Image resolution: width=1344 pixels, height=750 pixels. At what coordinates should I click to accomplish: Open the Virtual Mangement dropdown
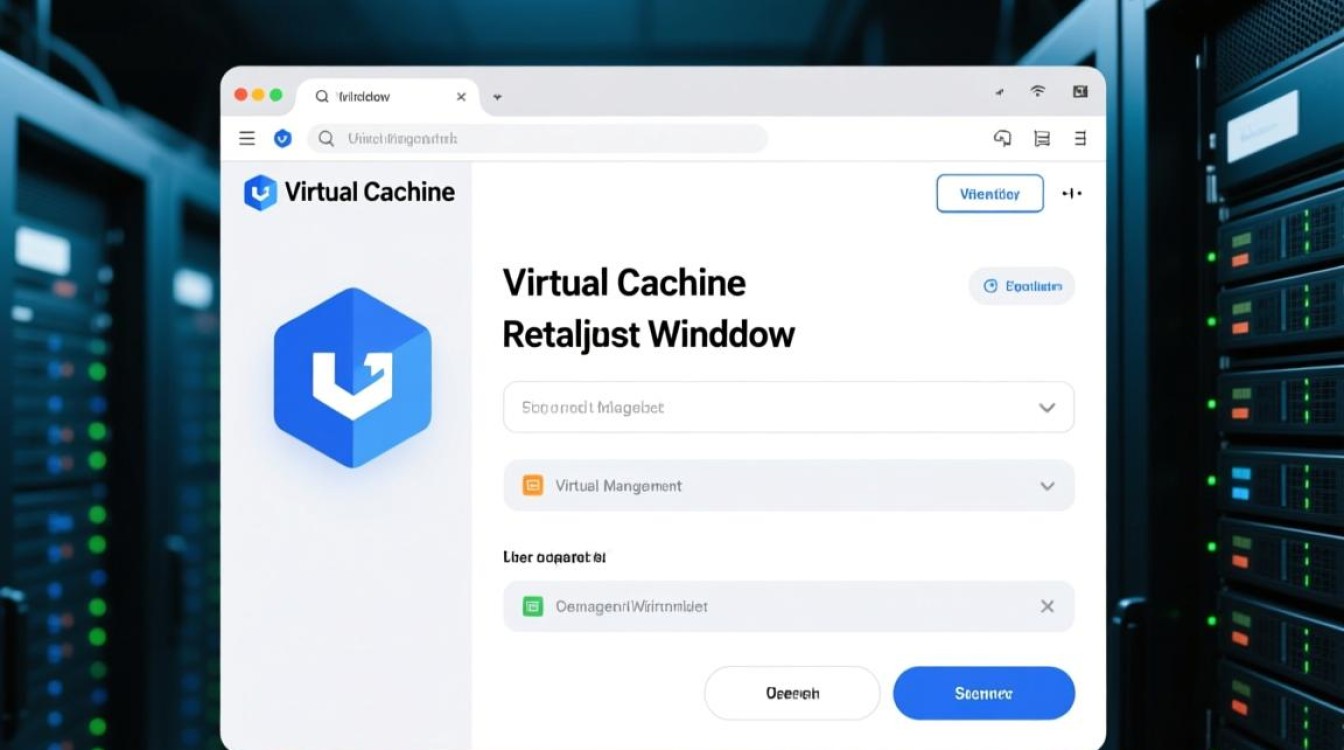[1047, 486]
